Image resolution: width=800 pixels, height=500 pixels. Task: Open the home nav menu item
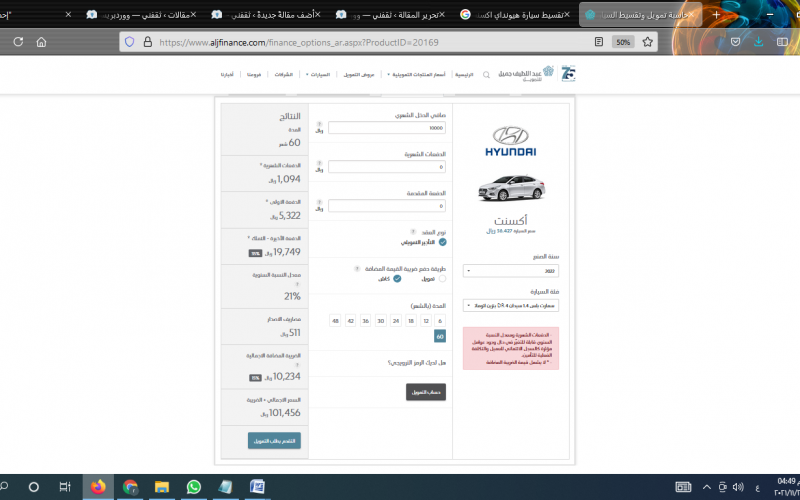(x=464, y=74)
